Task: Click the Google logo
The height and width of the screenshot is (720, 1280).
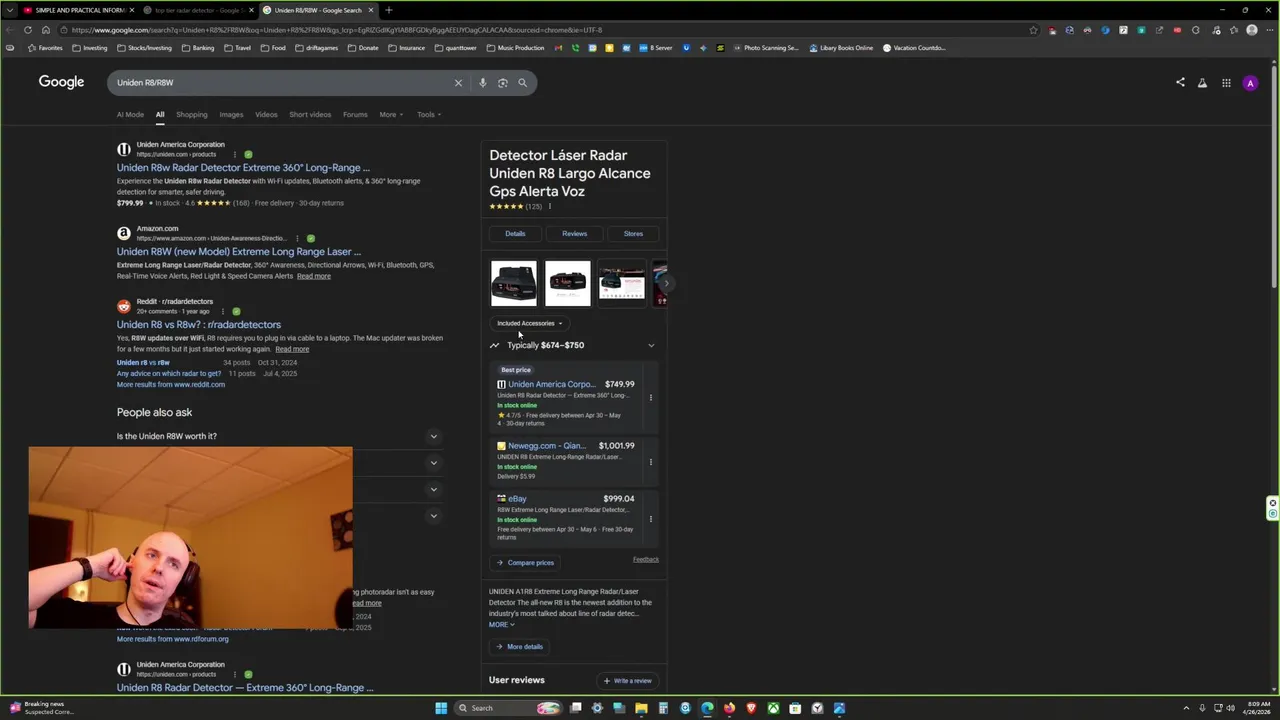Action: click(61, 82)
